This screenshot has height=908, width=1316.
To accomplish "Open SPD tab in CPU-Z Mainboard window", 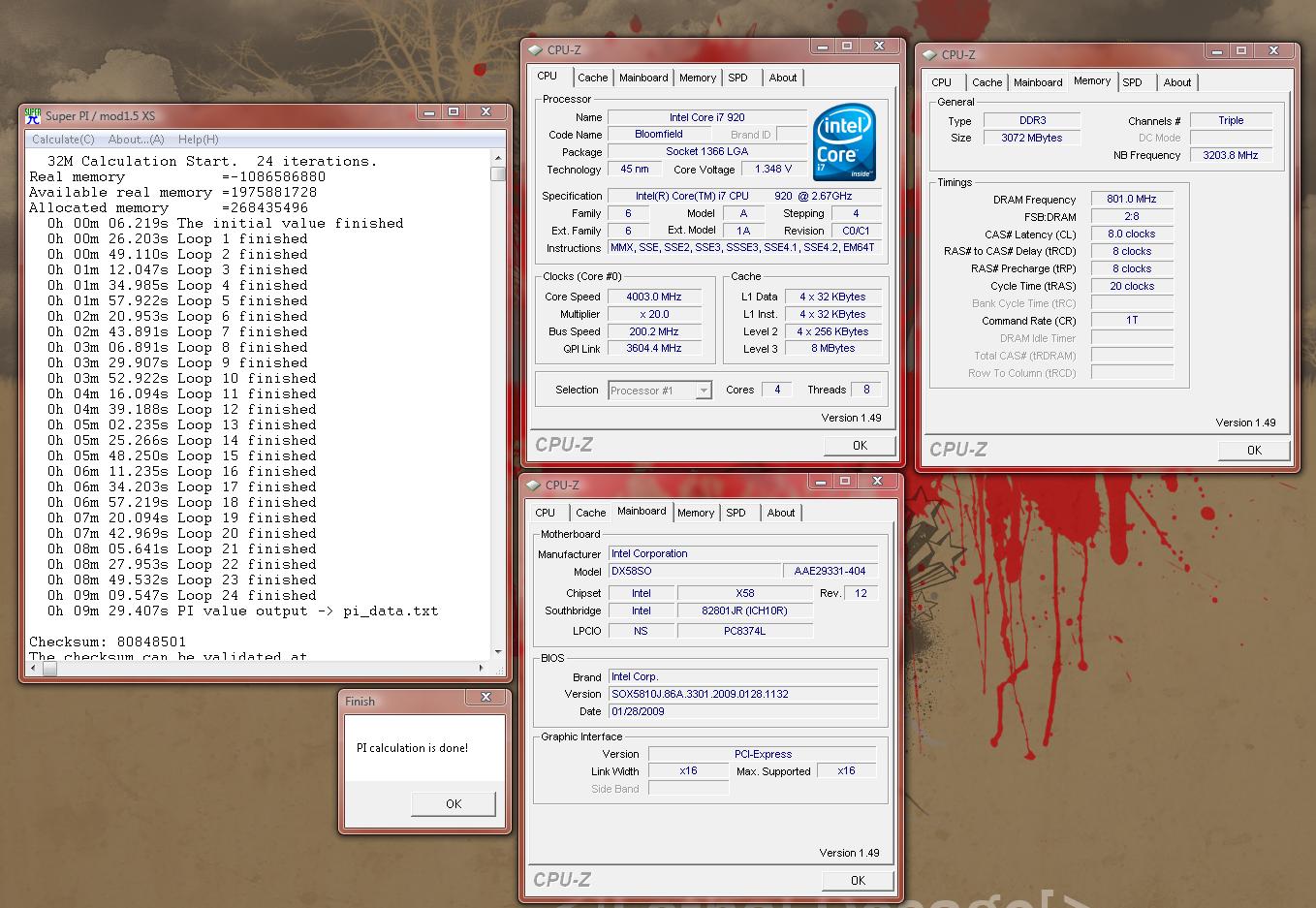I will pyautogui.click(x=736, y=513).
